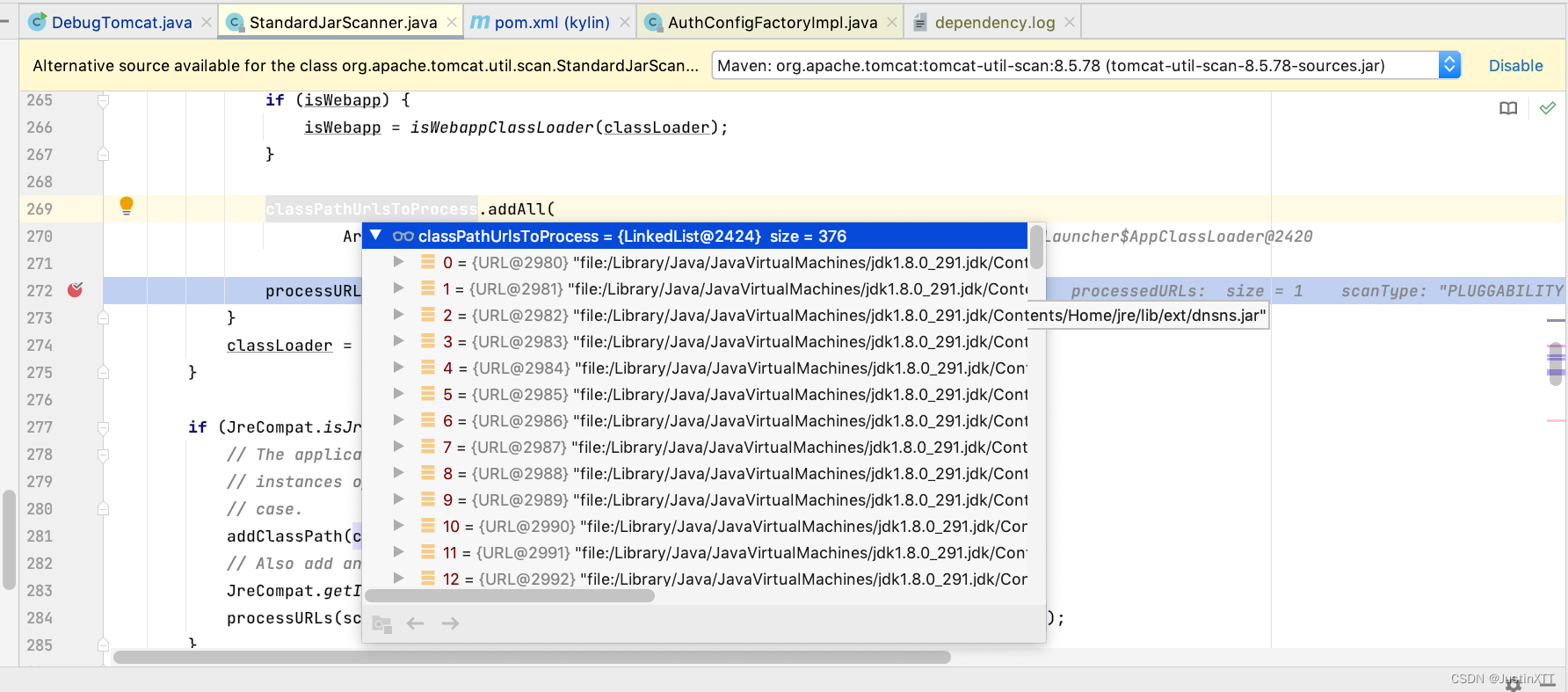Select the element 5 list icon
Screen dimensions: 1568x692
click(x=428, y=394)
